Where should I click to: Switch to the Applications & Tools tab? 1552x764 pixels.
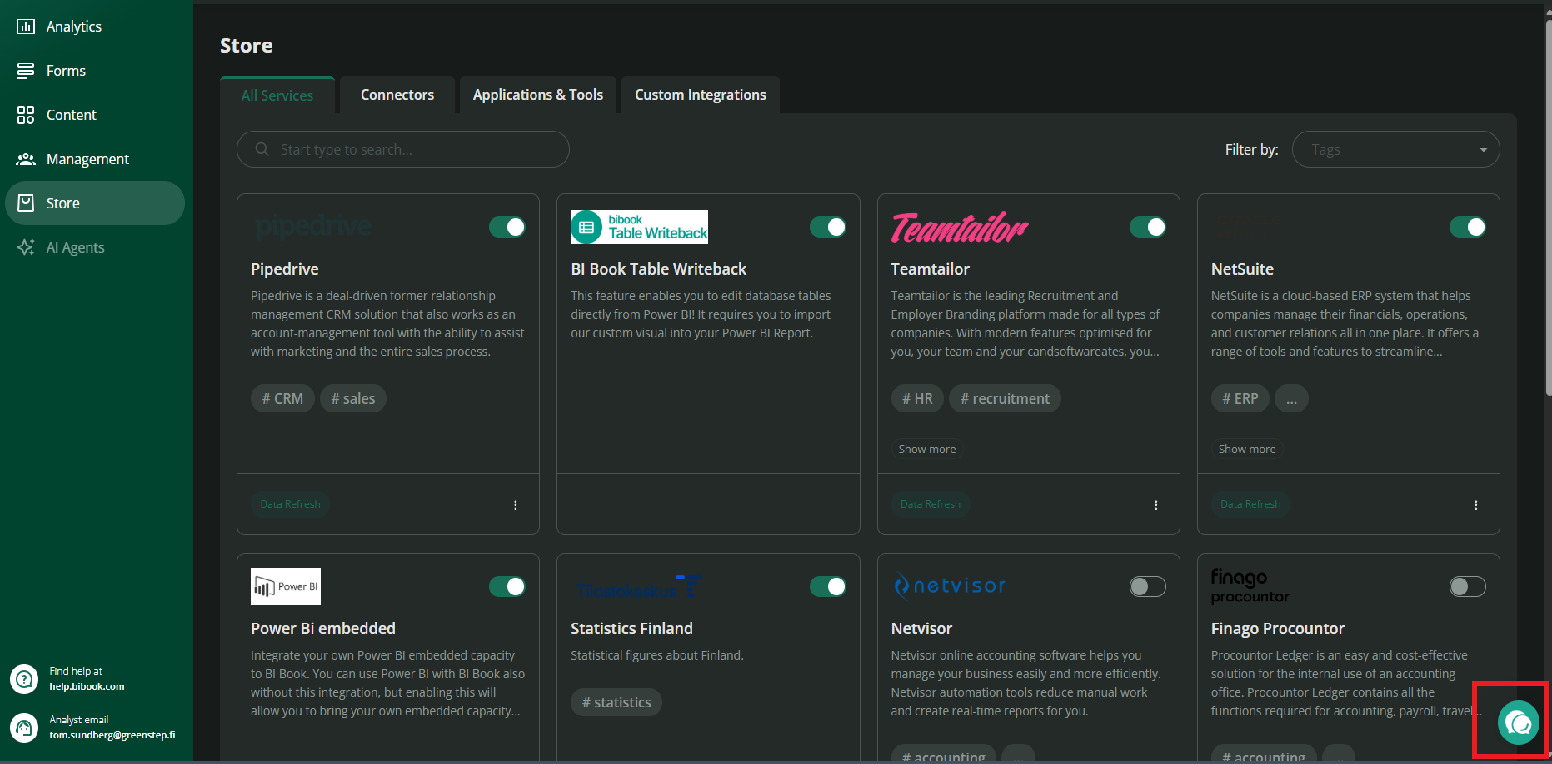[538, 95]
